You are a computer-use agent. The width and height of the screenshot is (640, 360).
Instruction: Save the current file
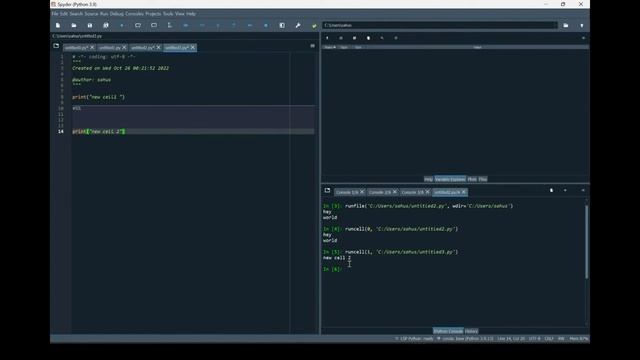[x=90, y=25]
